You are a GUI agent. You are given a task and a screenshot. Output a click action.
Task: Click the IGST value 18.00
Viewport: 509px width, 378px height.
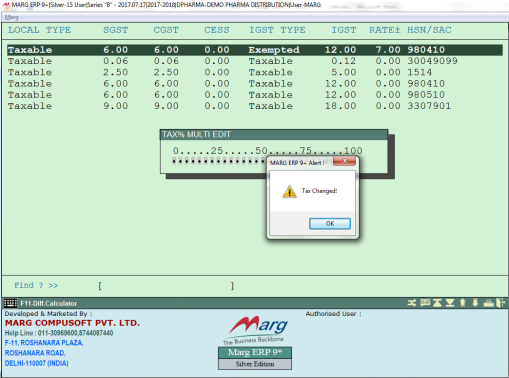(x=340, y=106)
